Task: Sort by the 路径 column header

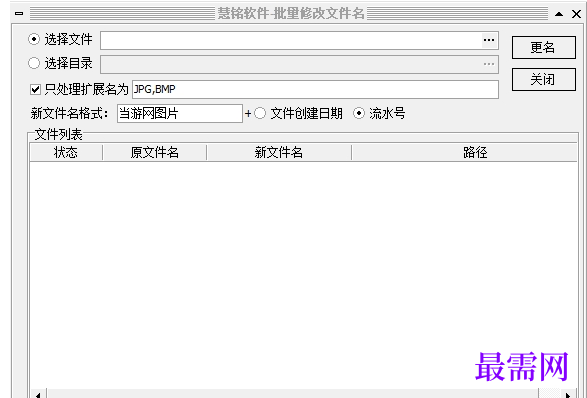Action: coord(464,152)
